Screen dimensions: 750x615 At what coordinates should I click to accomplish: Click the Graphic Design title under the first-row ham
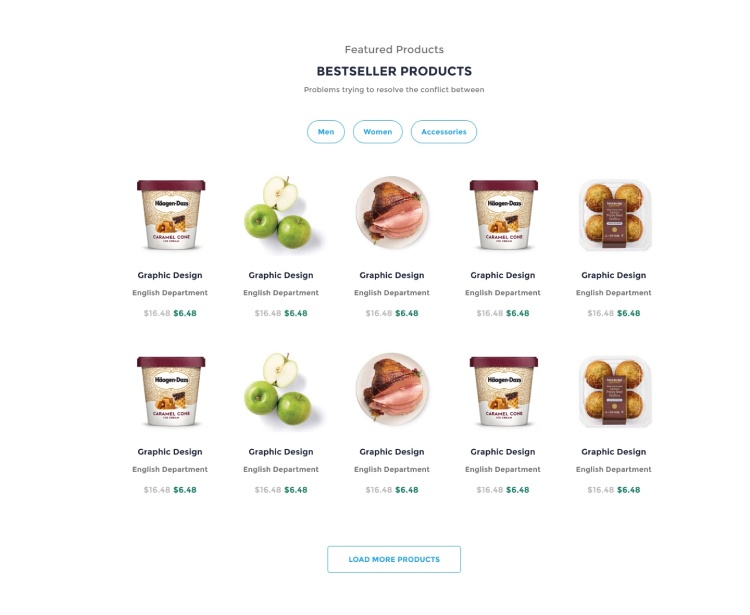click(392, 275)
